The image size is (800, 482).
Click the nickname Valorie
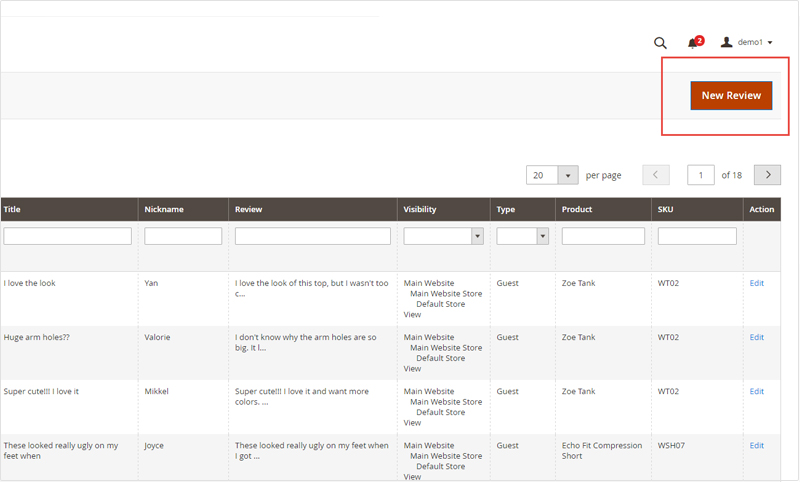(x=157, y=337)
